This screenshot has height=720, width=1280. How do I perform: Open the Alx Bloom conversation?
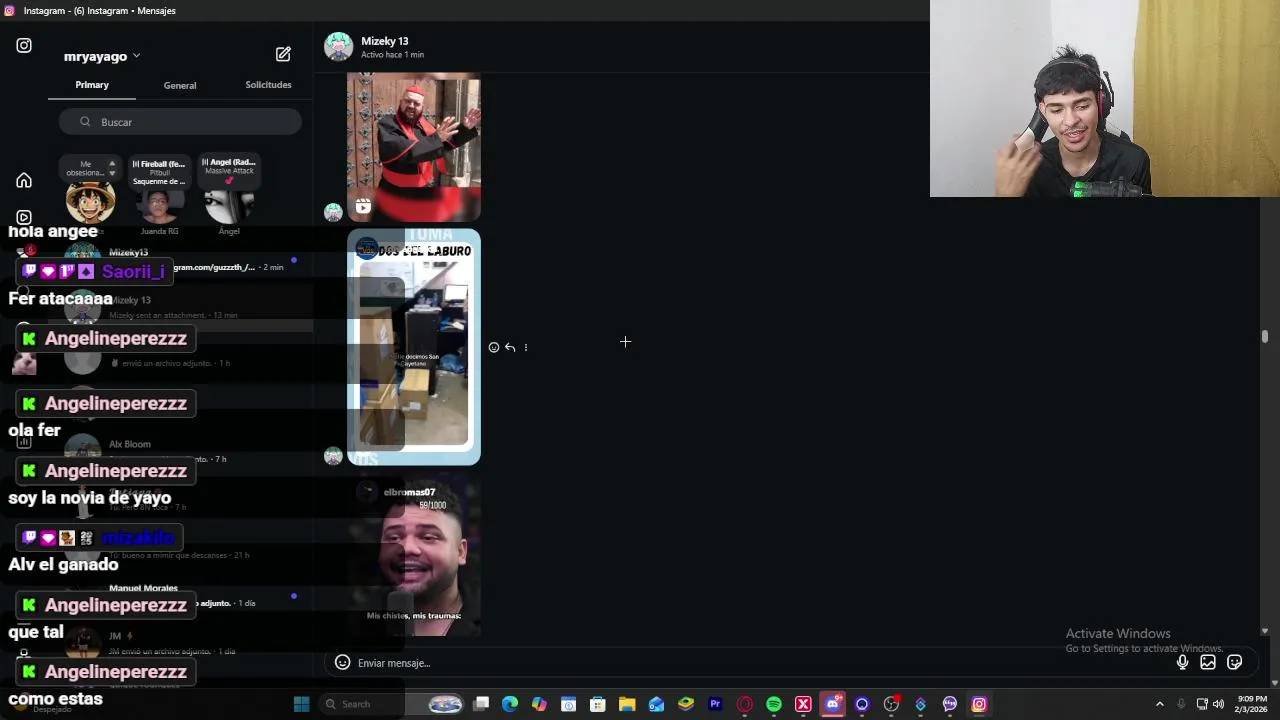[x=180, y=451]
